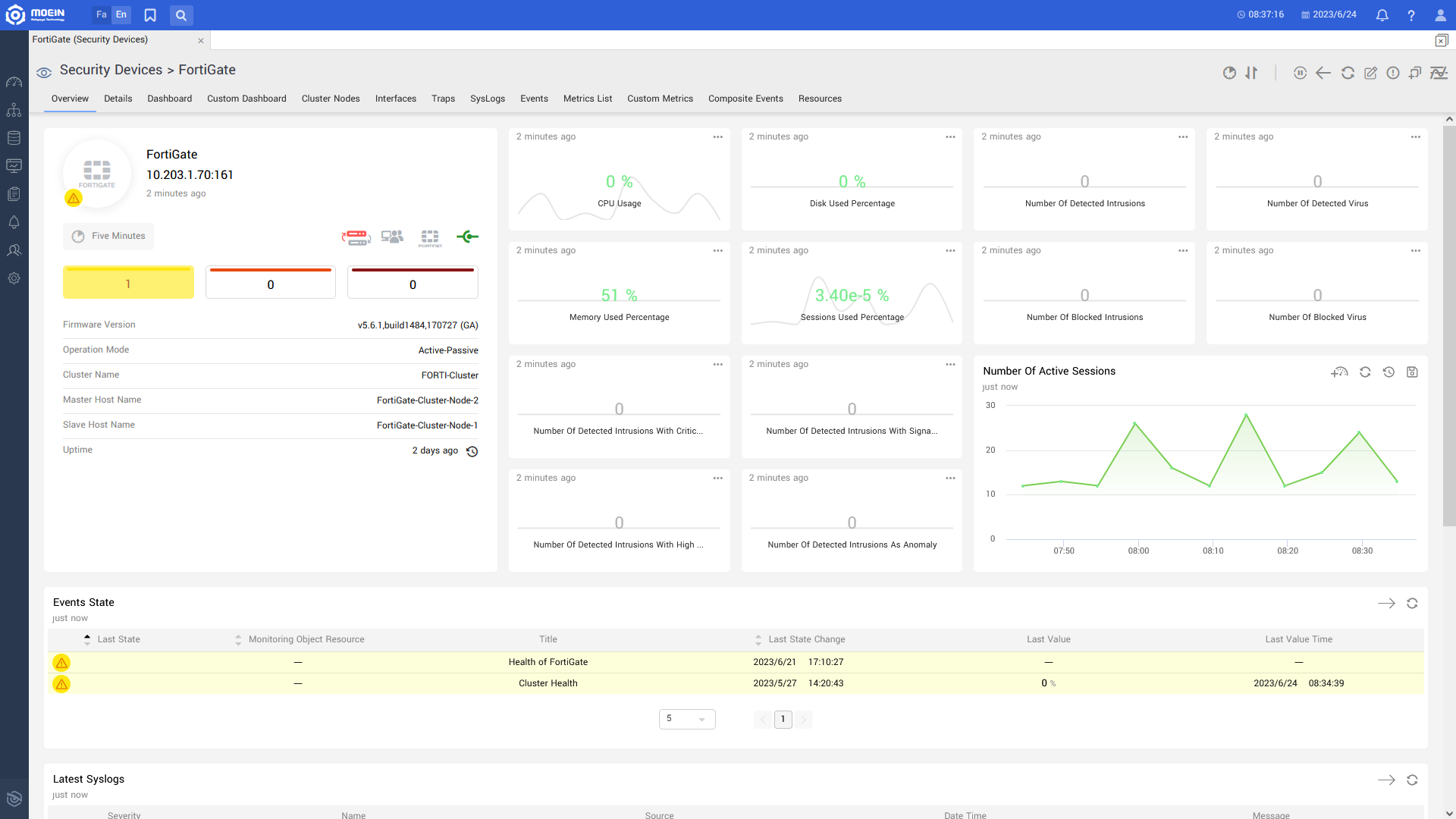
Task: Refresh the Latest Syslogs panel
Action: [x=1412, y=780]
